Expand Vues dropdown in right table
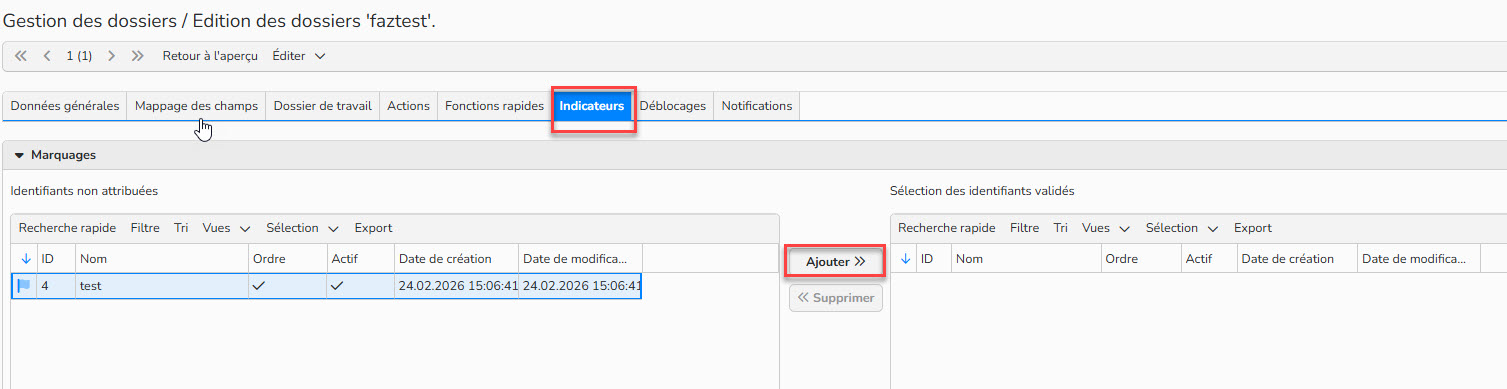 [x=1106, y=228]
